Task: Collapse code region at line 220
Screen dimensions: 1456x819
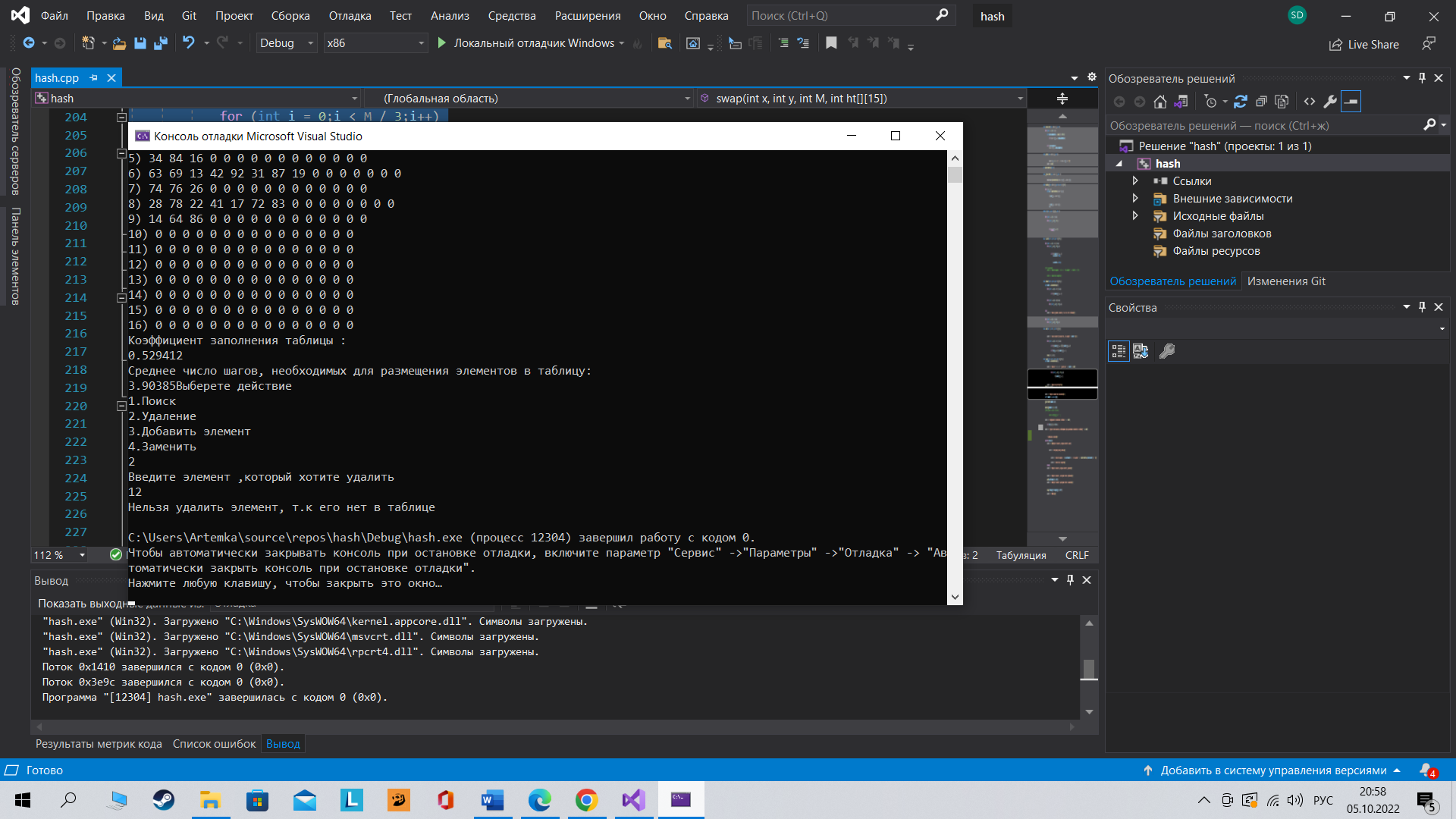Action: point(121,406)
